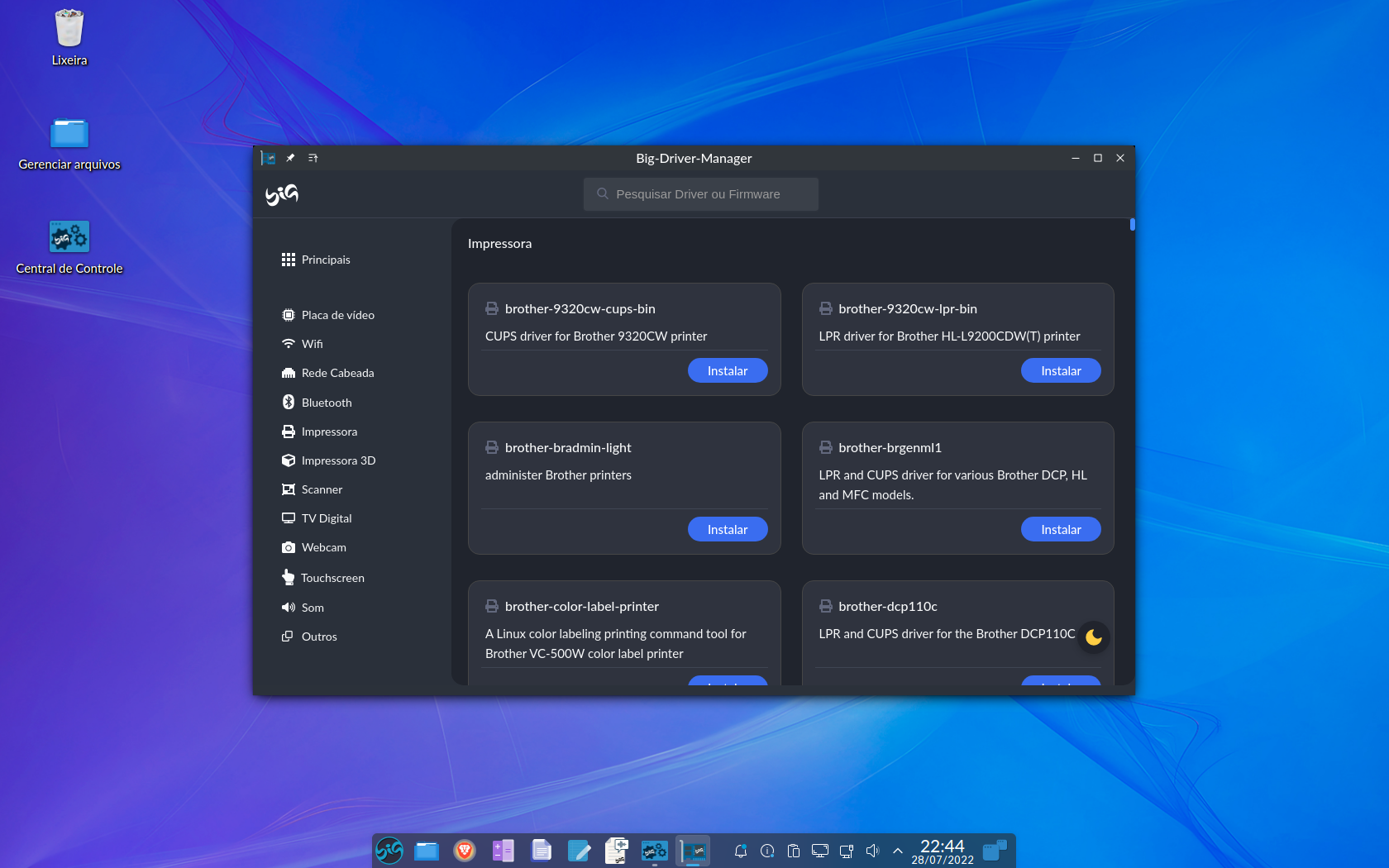
Task: Select the Som category
Action: point(303,608)
